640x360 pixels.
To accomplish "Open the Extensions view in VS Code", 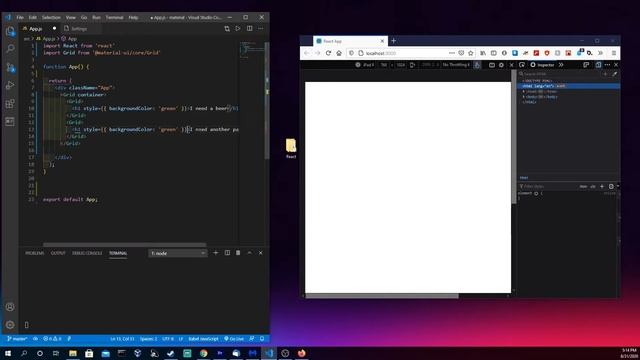I will point(10,103).
